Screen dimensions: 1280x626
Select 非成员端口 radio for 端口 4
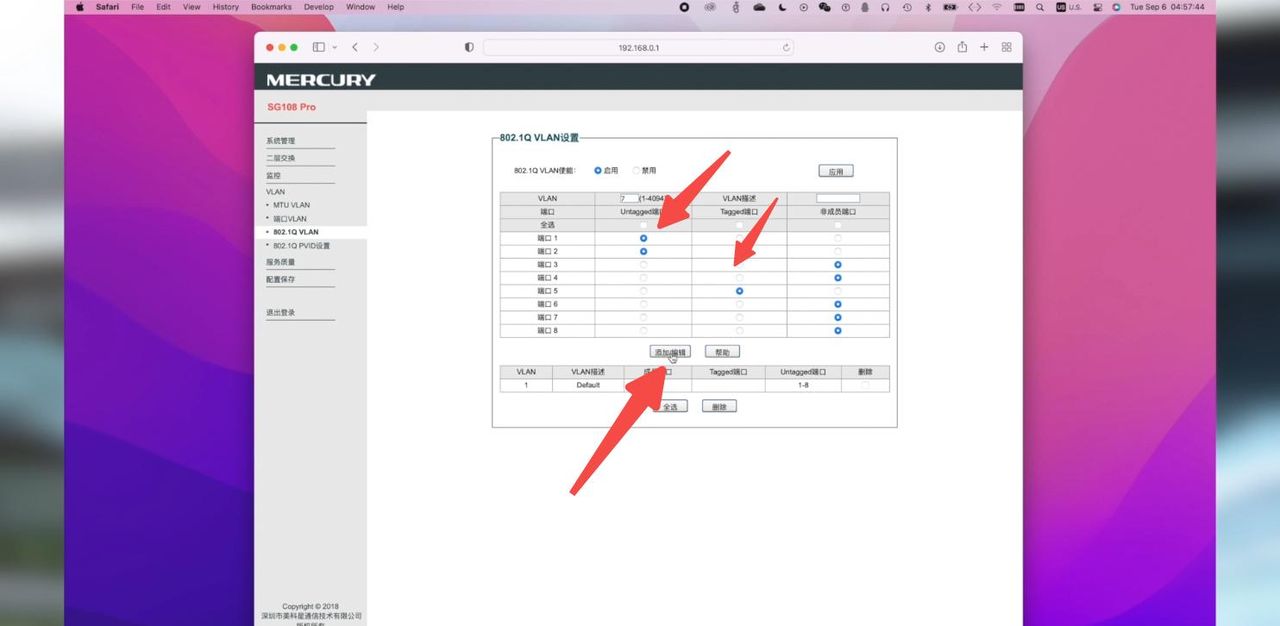(837, 277)
